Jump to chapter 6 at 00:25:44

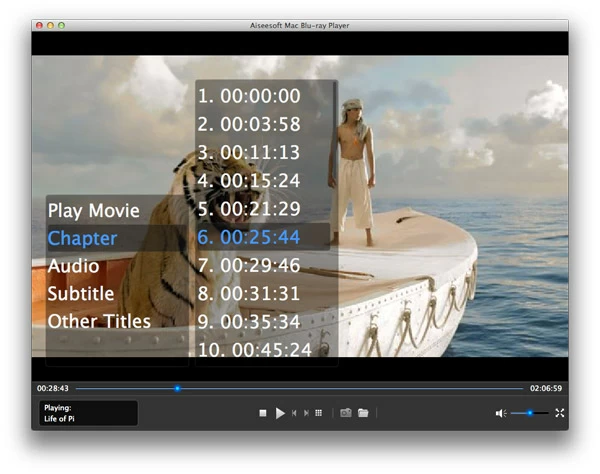tap(249, 237)
